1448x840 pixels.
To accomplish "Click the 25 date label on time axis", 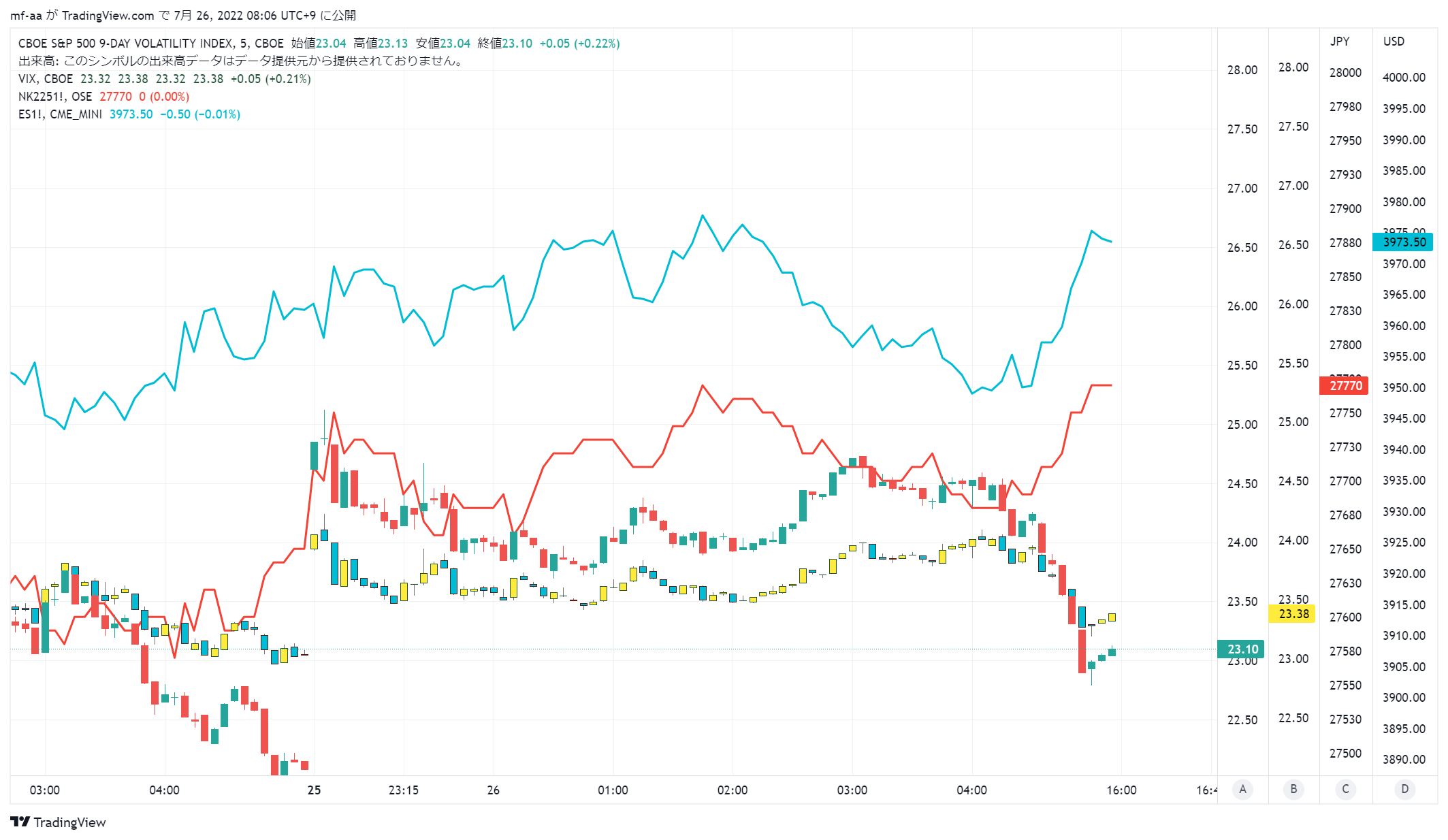I will (x=314, y=790).
